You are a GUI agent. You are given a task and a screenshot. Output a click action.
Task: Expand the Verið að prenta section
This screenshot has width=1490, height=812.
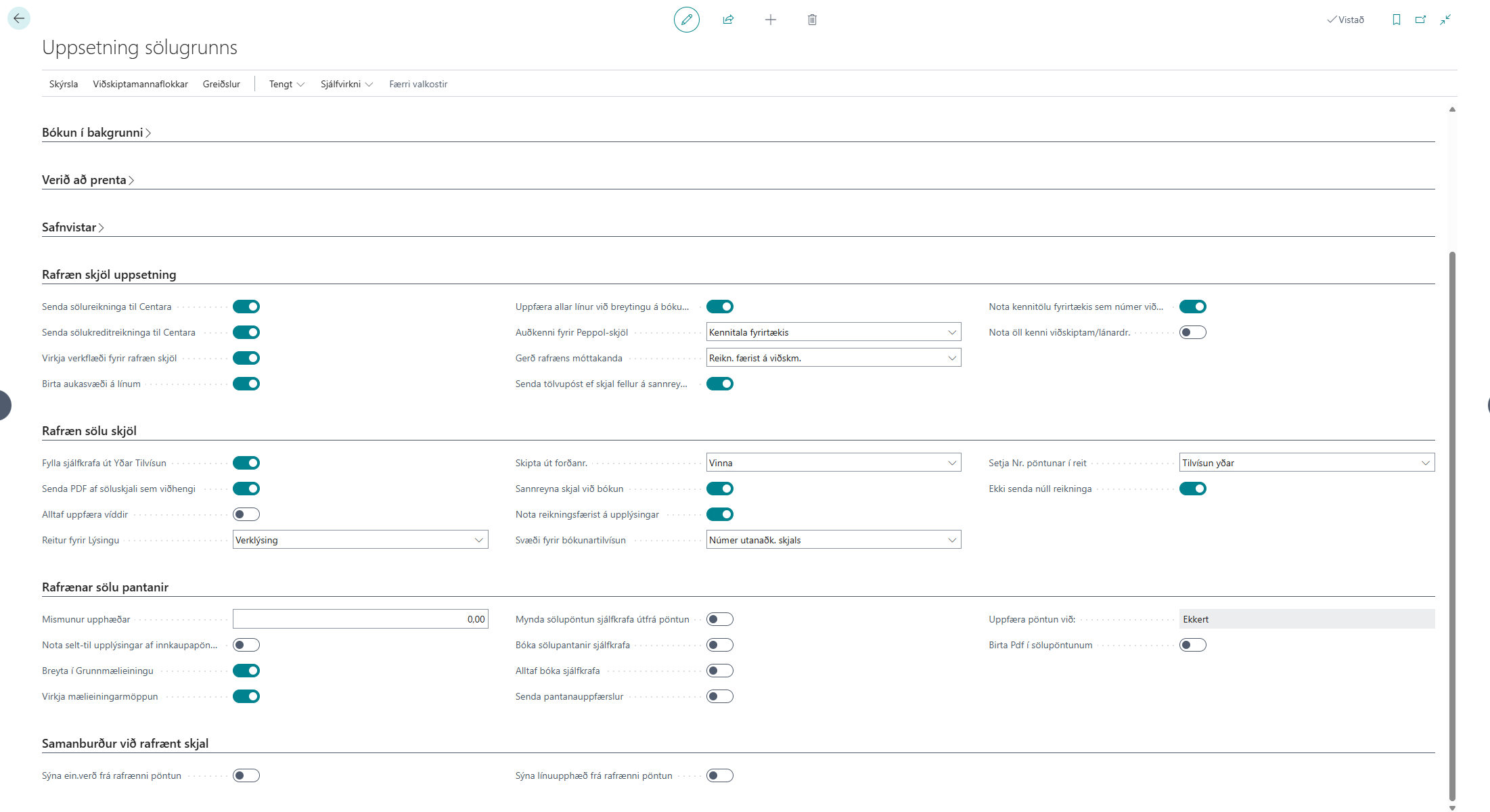pyautogui.click(x=88, y=180)
